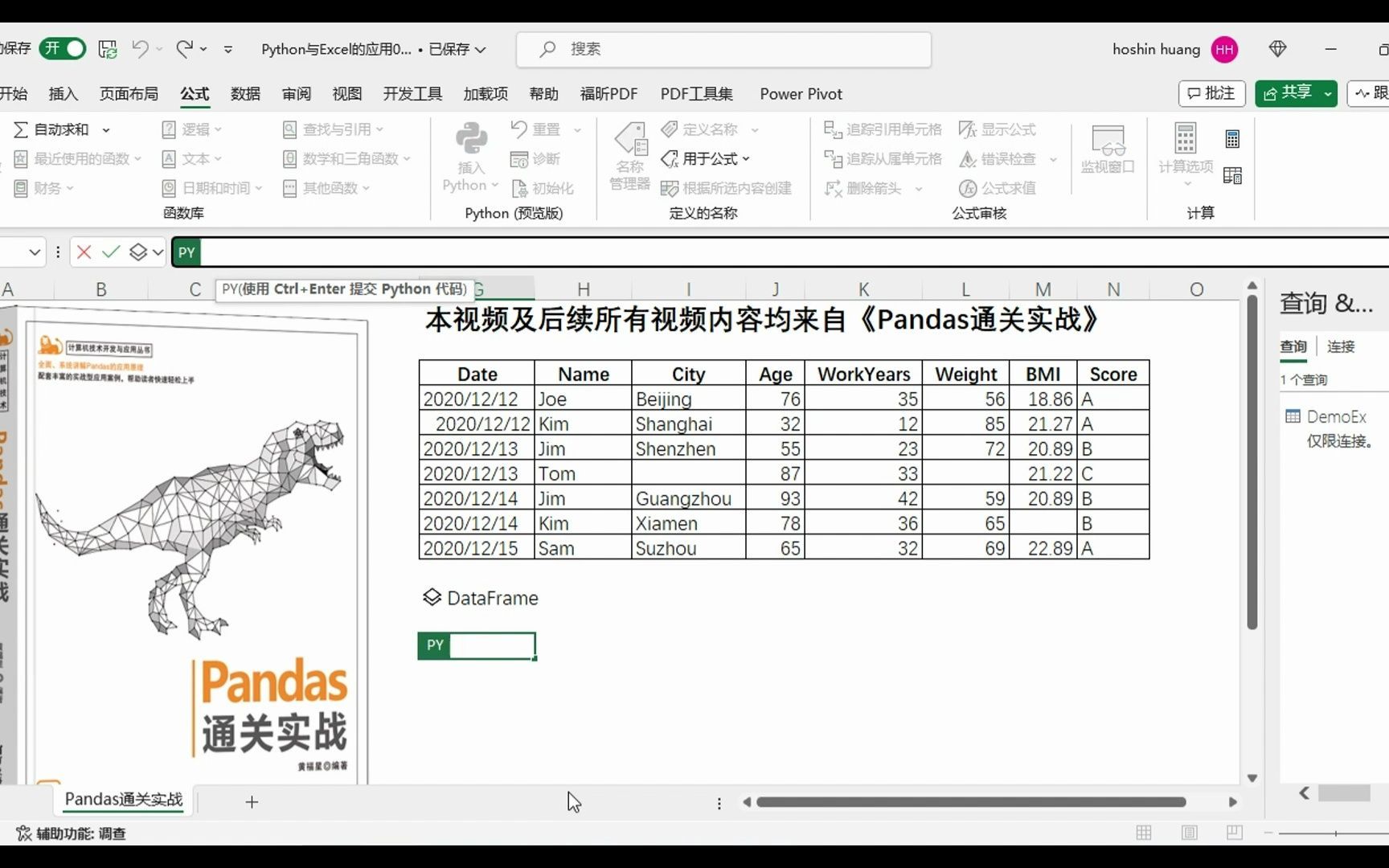
Task: Open Customize Quick Access Toolbar dropdown
Action: pyautogui.click(x=228, y=50)
